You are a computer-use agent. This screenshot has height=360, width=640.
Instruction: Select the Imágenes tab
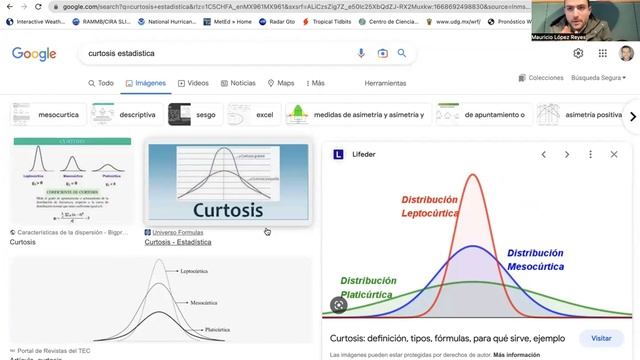click(146, 83)
